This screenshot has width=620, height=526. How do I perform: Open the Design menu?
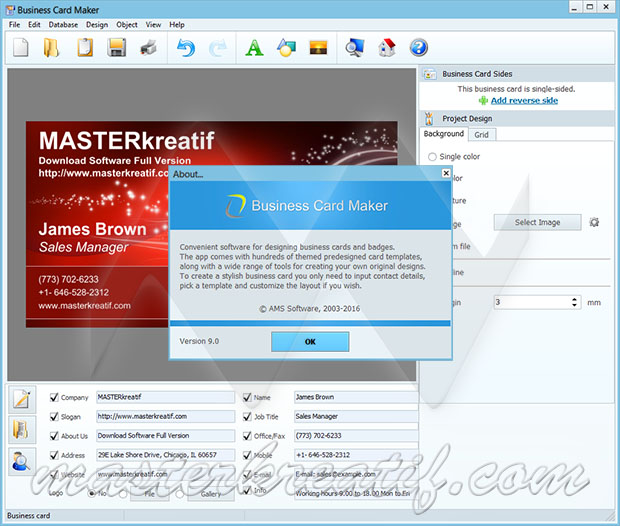pos(97,25)
